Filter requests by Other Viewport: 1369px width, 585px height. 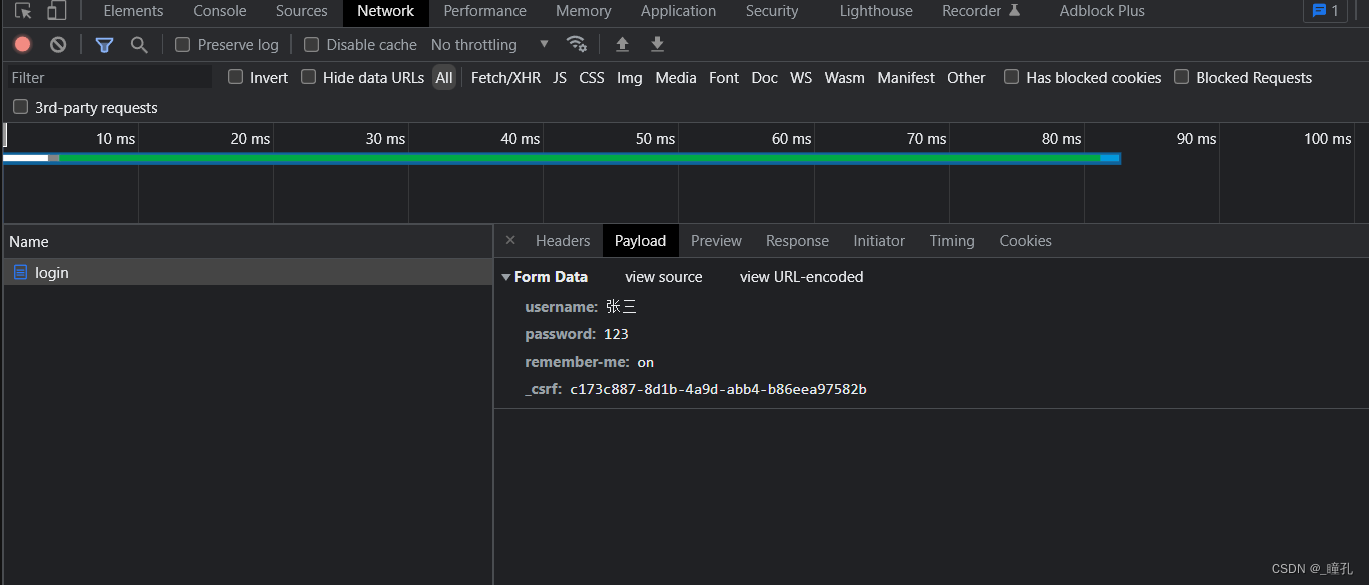click(966, 77)
